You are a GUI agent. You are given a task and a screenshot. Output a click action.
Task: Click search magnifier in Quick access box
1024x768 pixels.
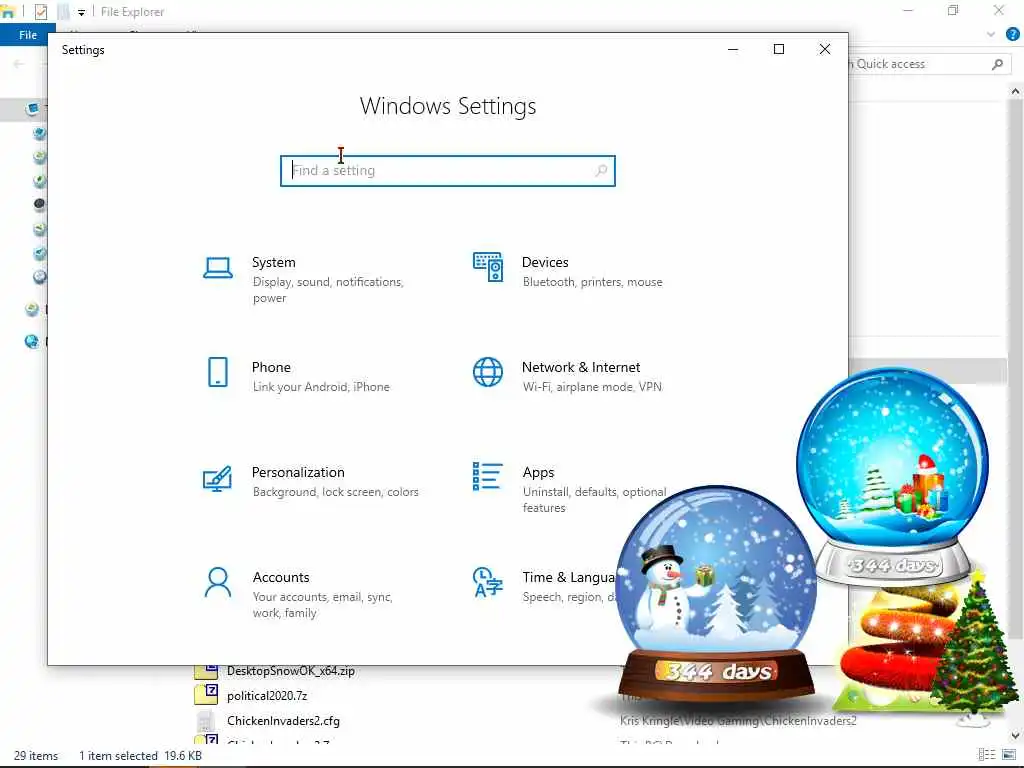click(x=997, y=64)
